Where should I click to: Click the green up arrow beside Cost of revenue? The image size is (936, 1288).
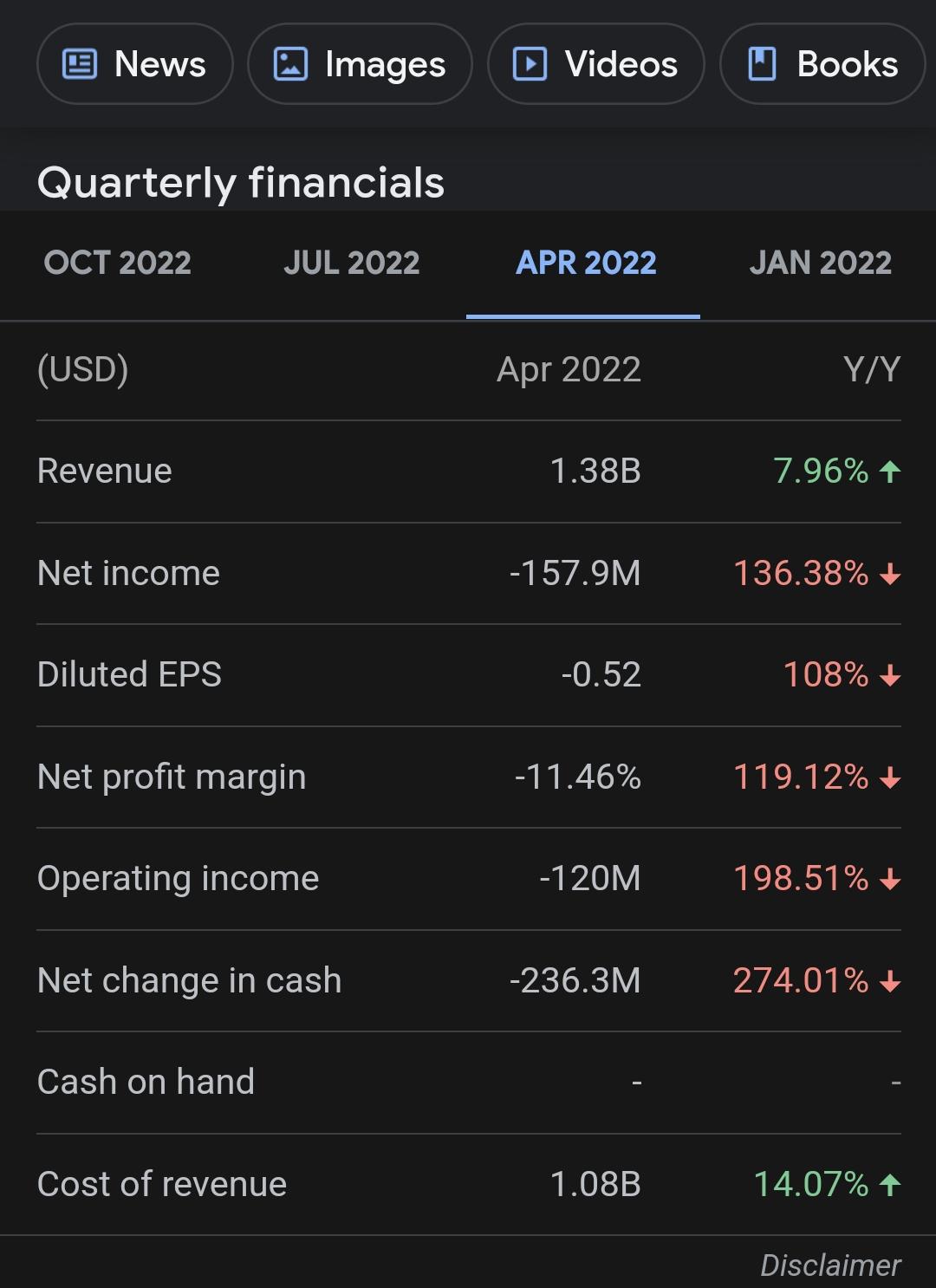tap(890, 1184)
